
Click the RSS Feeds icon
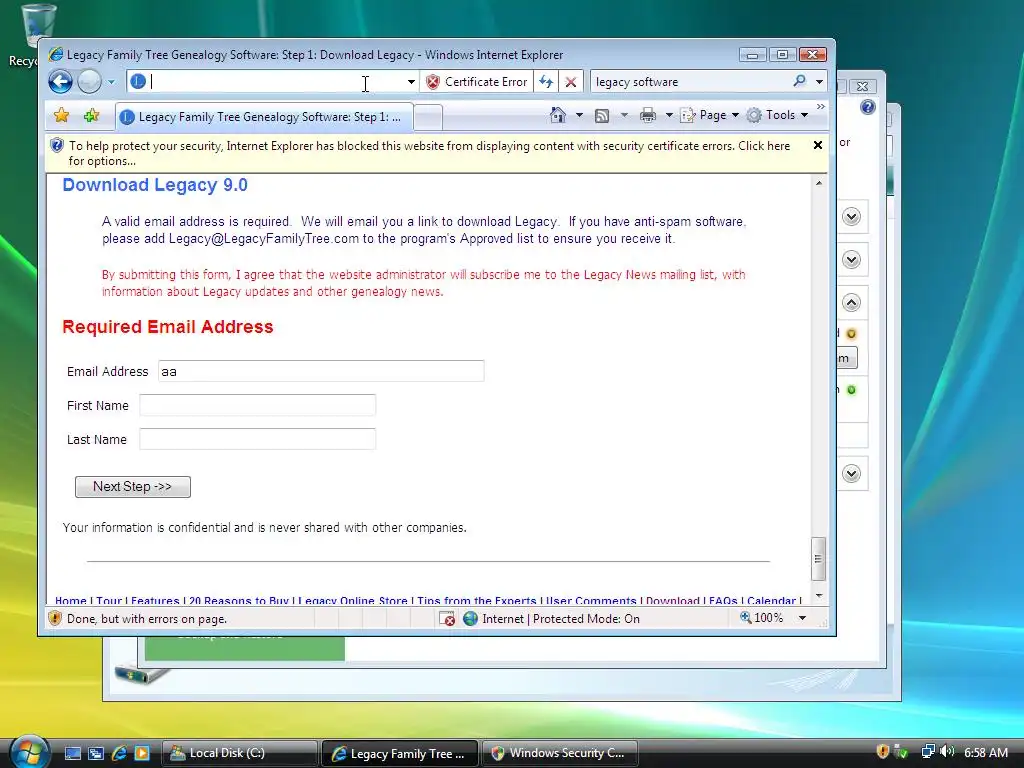point(602,116)
